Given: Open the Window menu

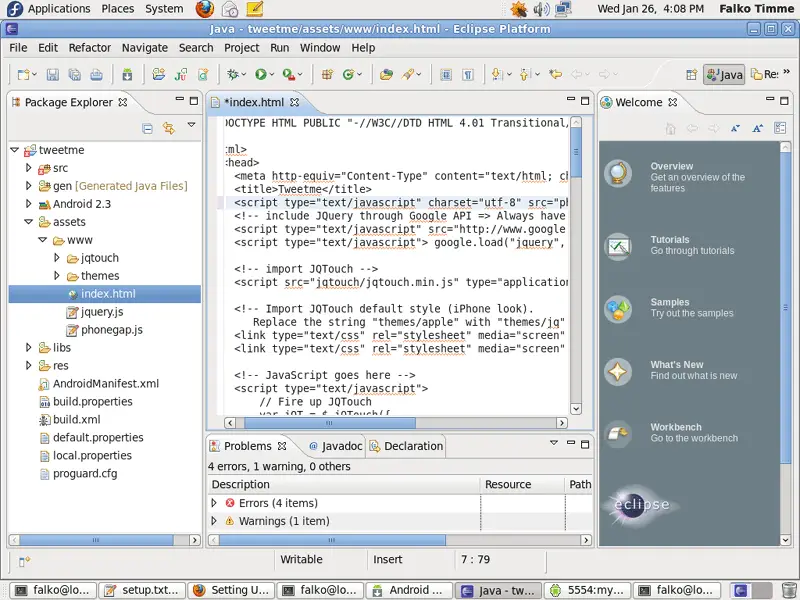Looking at the screenshot, I should [320, 47].
